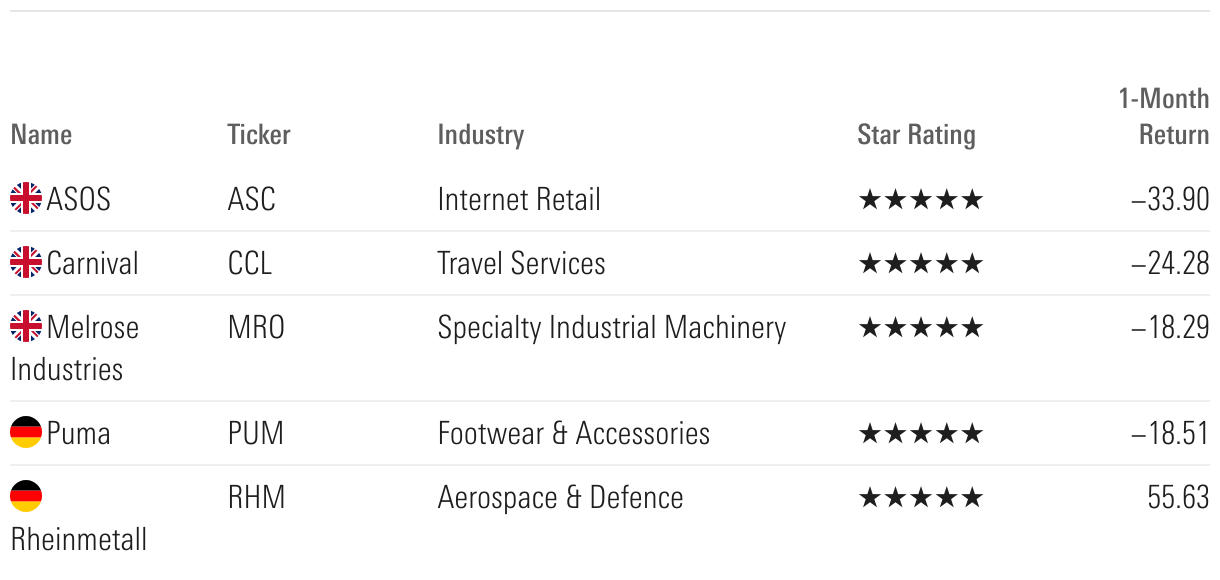Sort by the Industry column header
Screen dimensions: 1220x580
point(481,135)
